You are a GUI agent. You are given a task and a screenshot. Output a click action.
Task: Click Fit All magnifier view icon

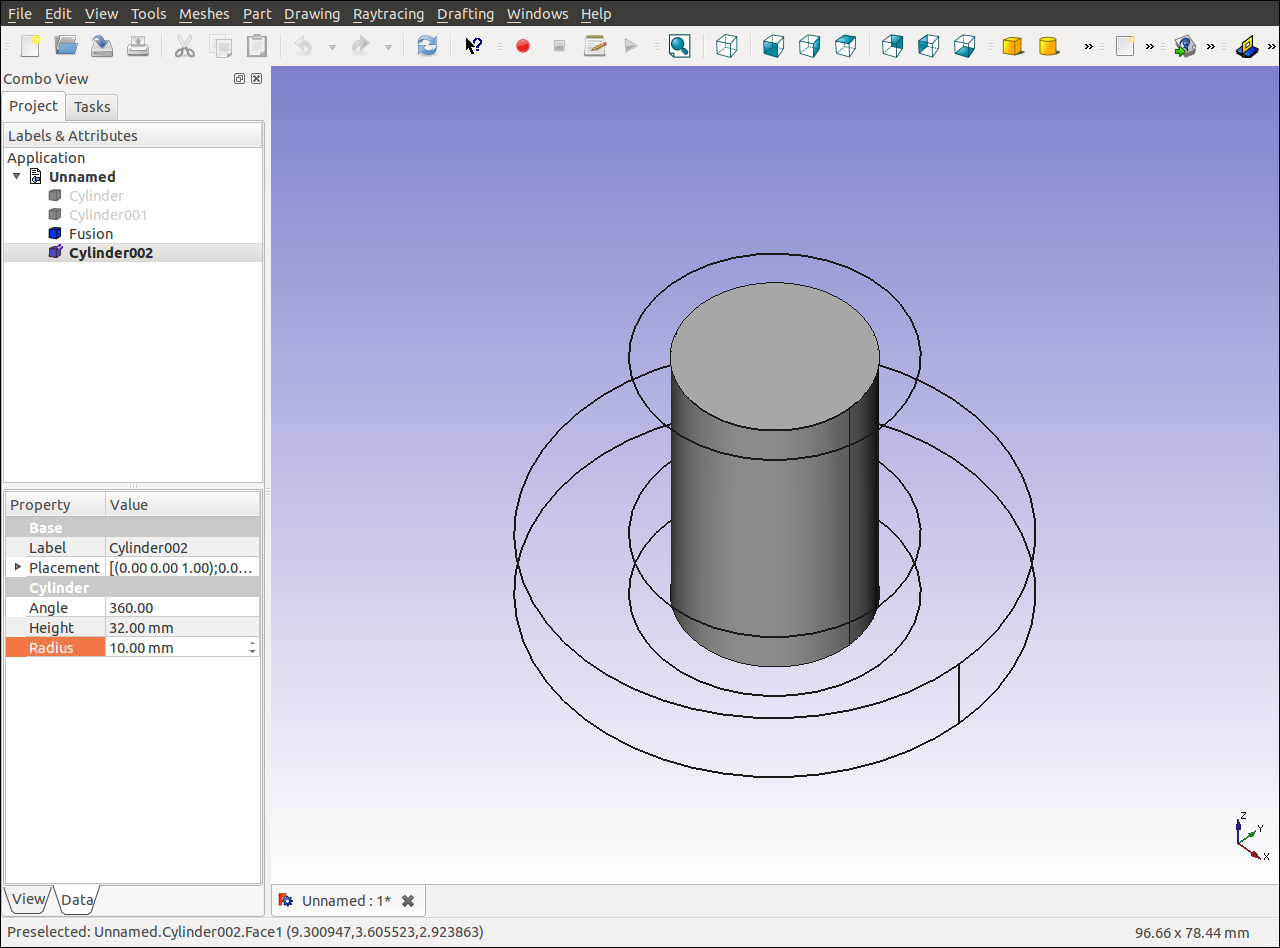[679, 46]
